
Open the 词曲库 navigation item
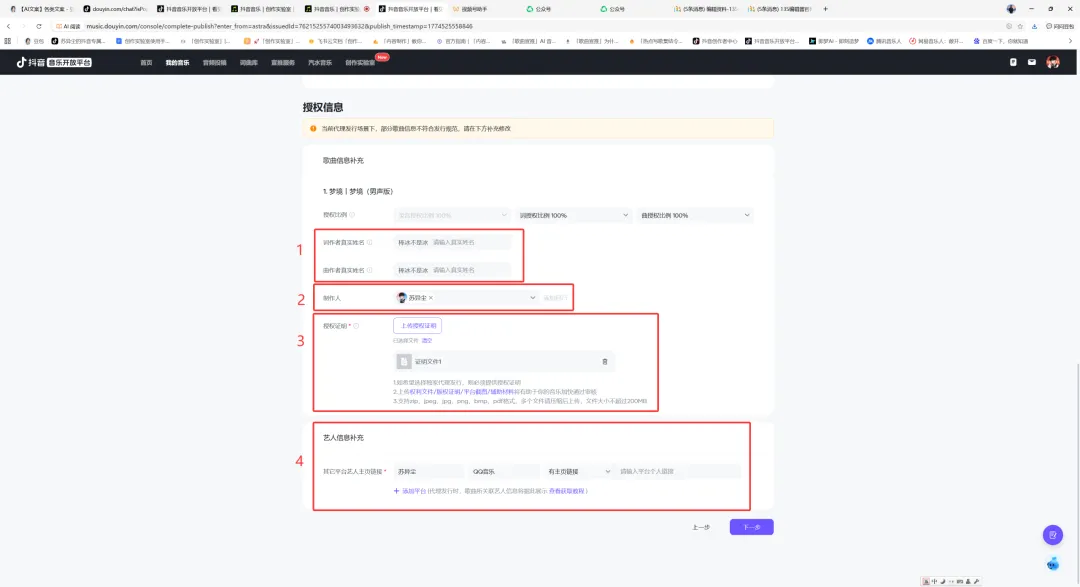[x=249, y=63]
